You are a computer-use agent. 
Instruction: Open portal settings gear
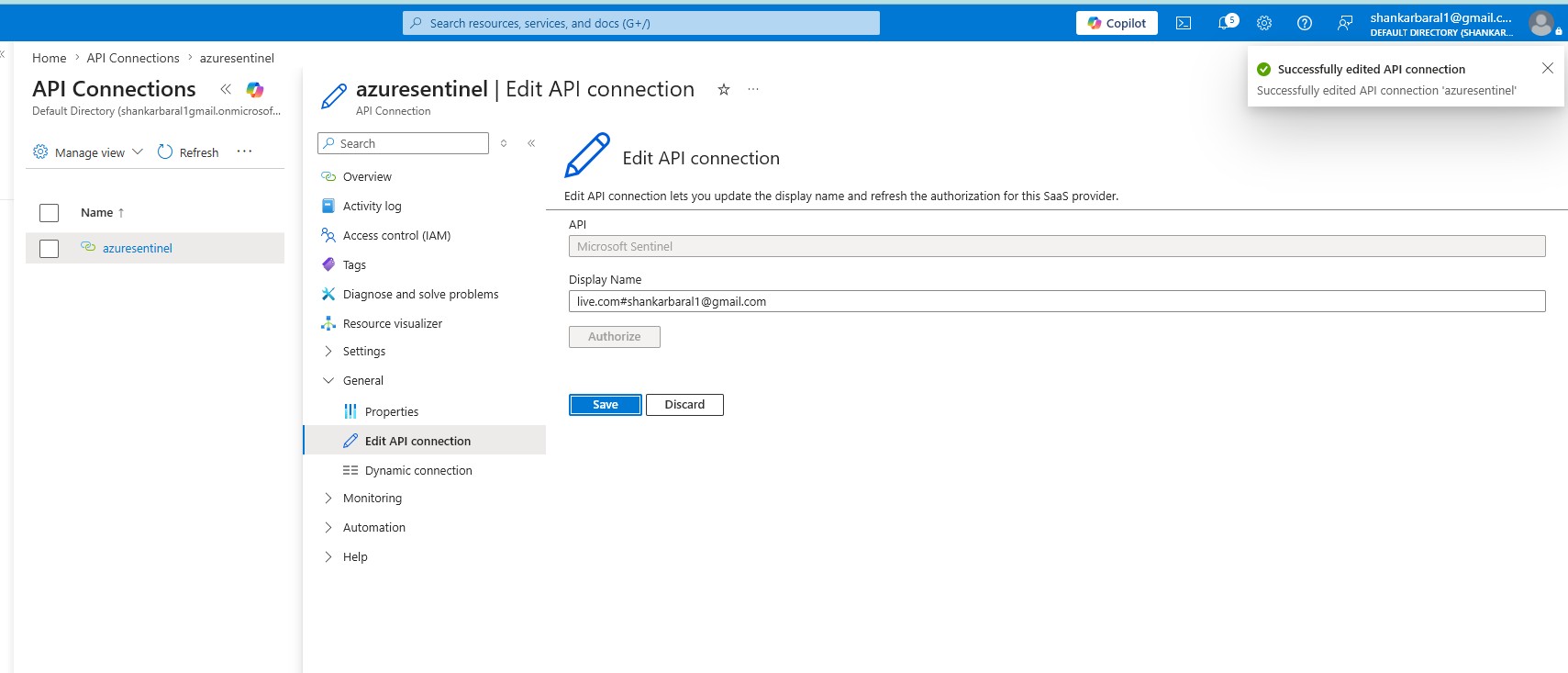[1264, 23]
